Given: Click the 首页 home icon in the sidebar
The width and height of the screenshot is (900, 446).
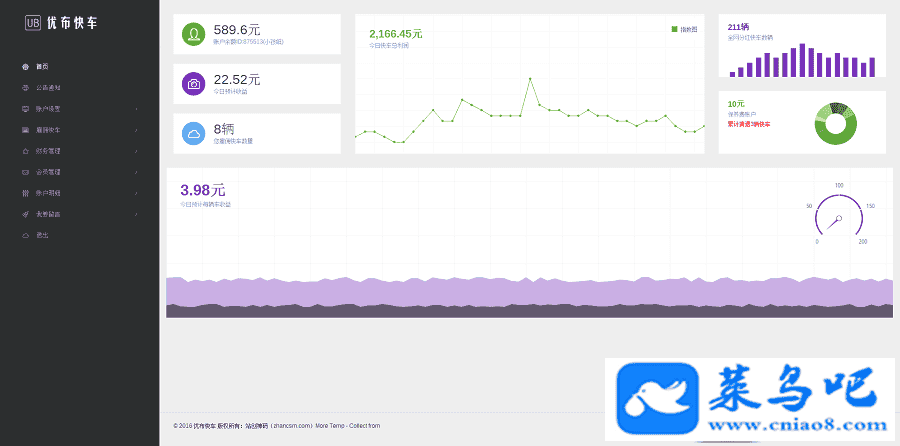Looking at the screenshot, I should [x=25, y=66].
